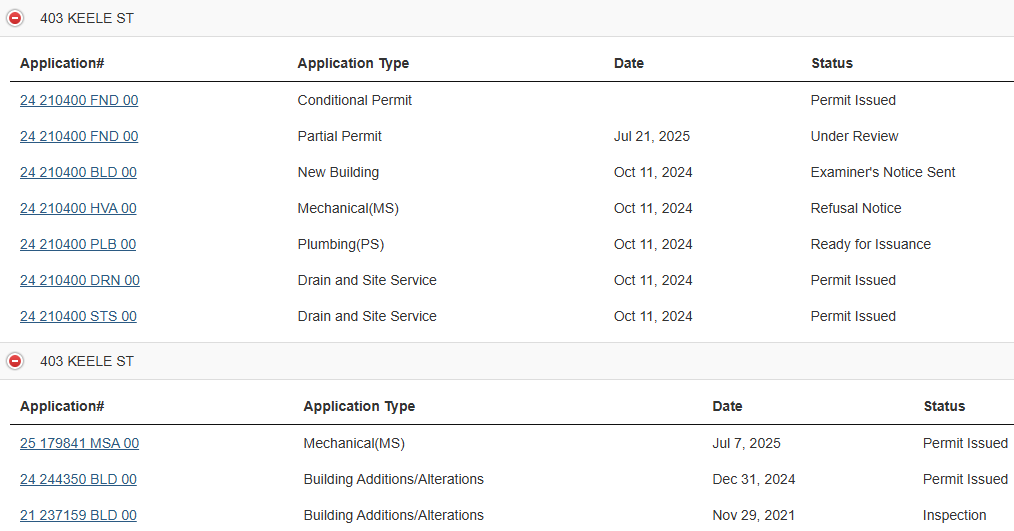Click Application# header in the second table
Screen dimensions: 1014x531
tap(62, 406)
